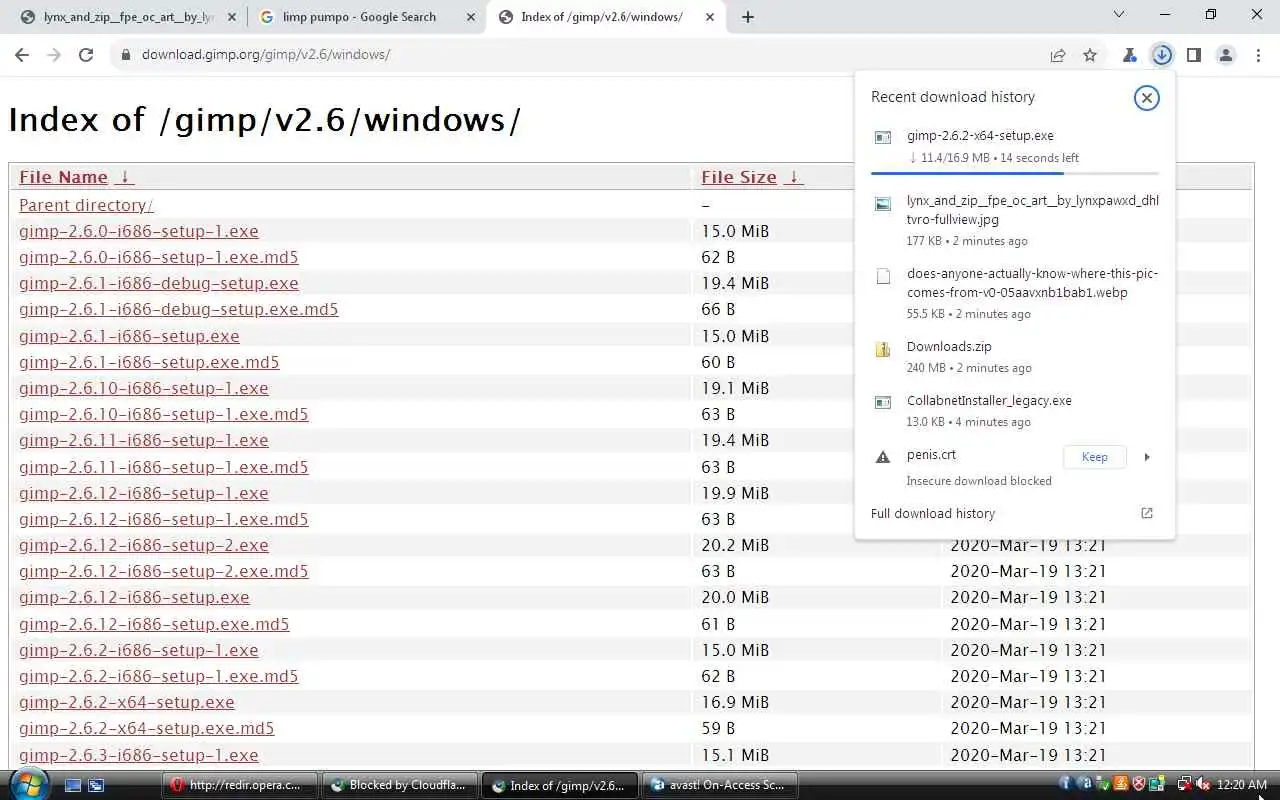Download gimp-2.6.0-i686-setup-1.exe
This screenshot has height=800, width=1280.
139,231
